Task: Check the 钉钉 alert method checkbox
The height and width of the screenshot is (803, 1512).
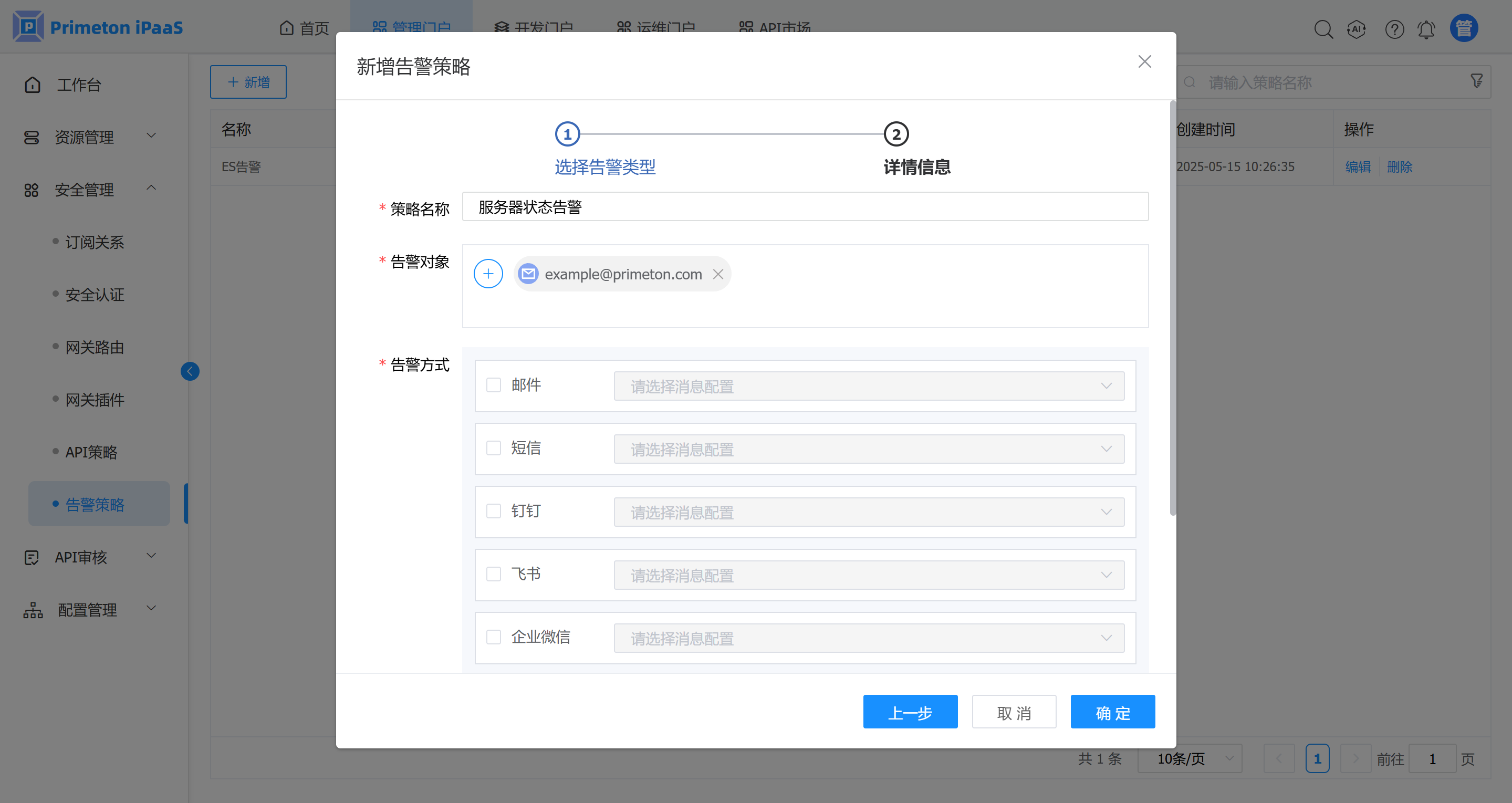Action: tap(494, 512)
